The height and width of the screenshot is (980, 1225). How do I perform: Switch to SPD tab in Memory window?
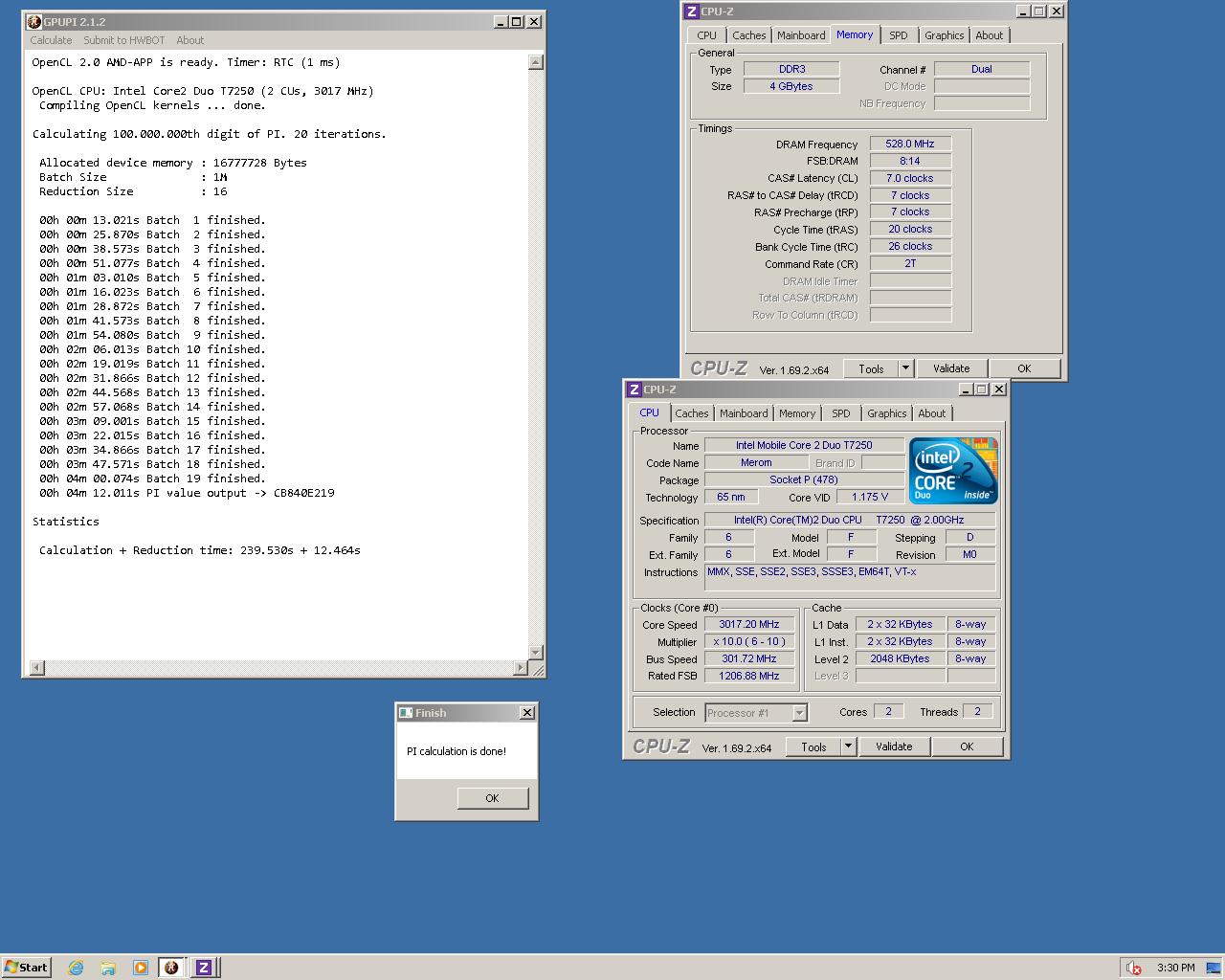click(899, 35)
